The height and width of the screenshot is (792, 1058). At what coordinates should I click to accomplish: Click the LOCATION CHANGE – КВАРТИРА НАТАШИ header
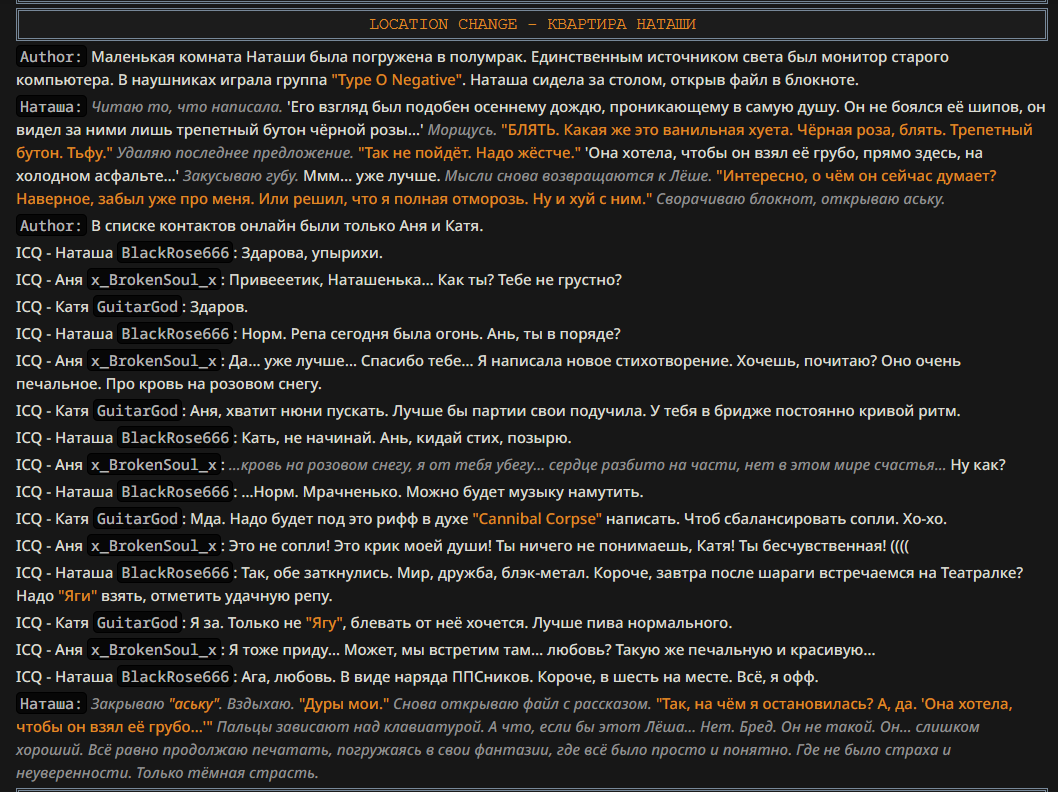coord(532,24)
